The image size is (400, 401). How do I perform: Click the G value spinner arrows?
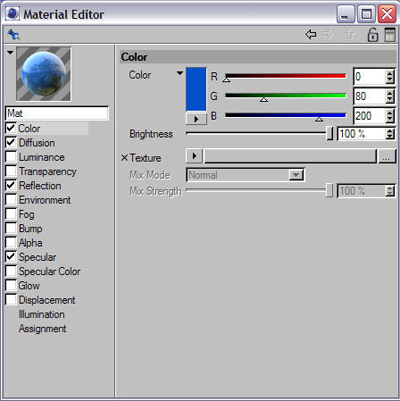pyautogui.click(x=390, y=97)
